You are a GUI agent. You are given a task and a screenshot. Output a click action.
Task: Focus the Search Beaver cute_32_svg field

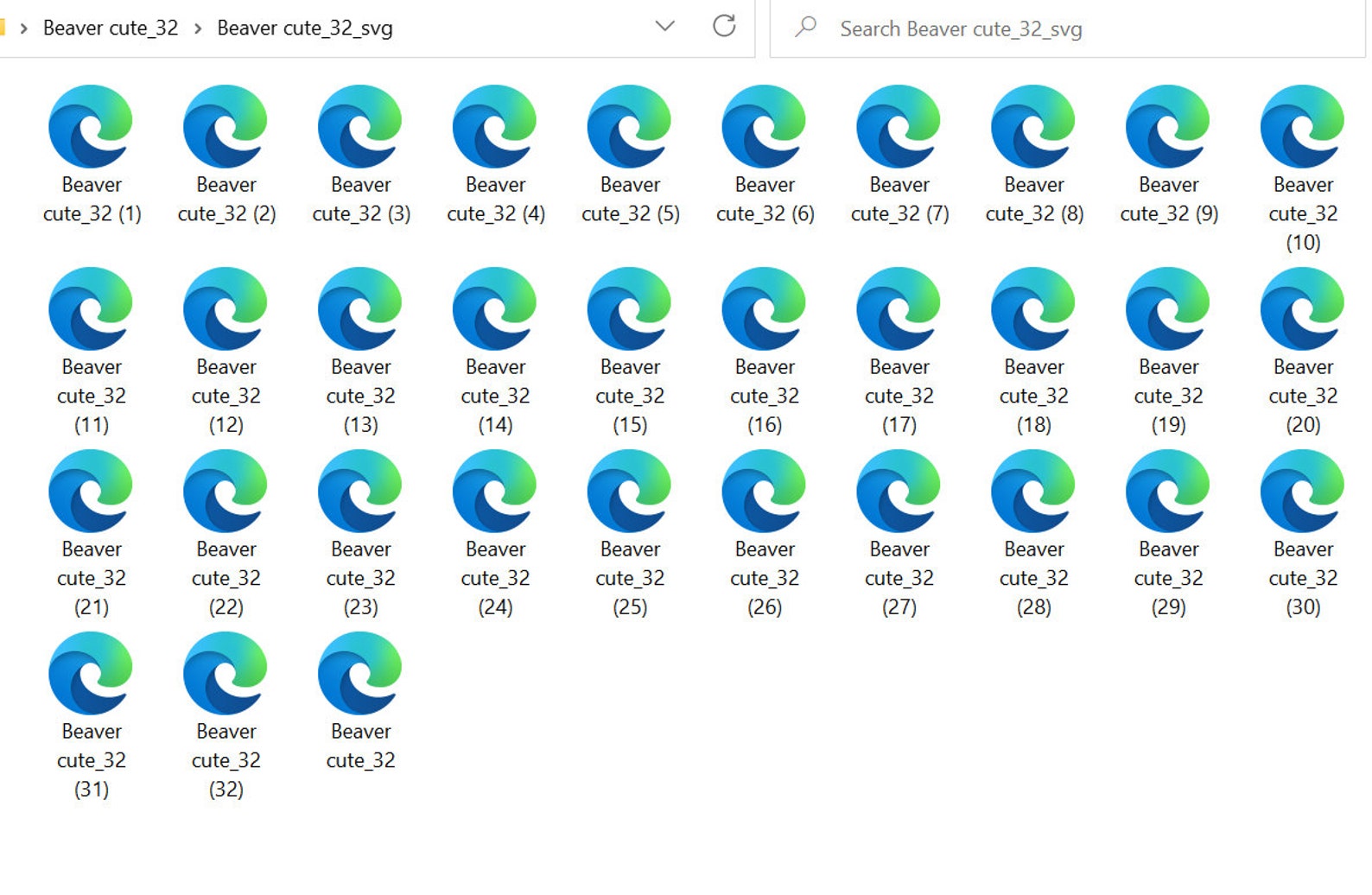pyautogui.click(x=1068, y=29)
